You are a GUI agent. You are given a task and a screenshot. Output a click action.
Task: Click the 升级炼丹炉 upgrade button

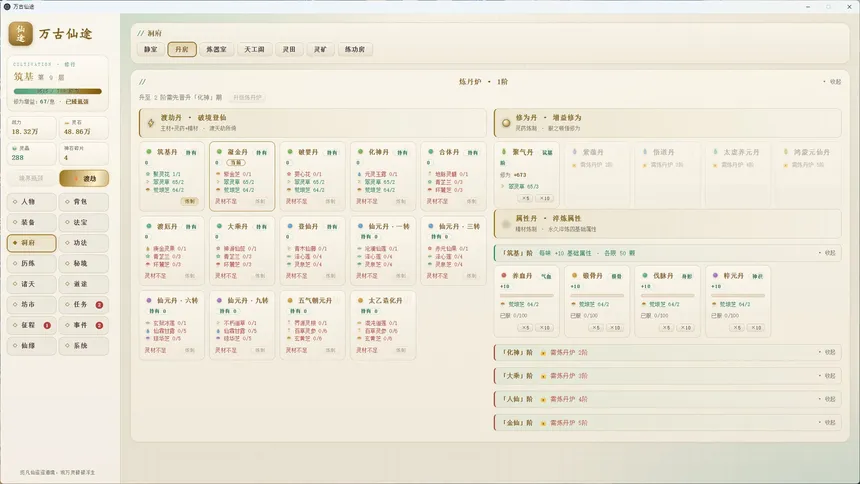[x=247, y=97]
